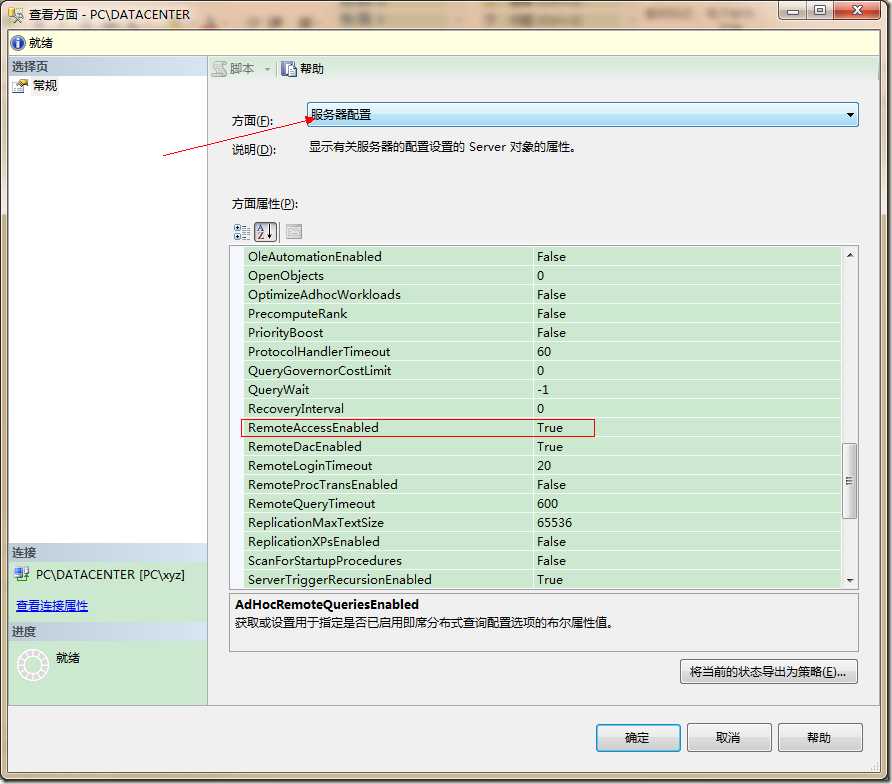The image size is (892, 784).
Task: Click the Script (脚本) toolbar icon
Action: click(x=220, y=69)
